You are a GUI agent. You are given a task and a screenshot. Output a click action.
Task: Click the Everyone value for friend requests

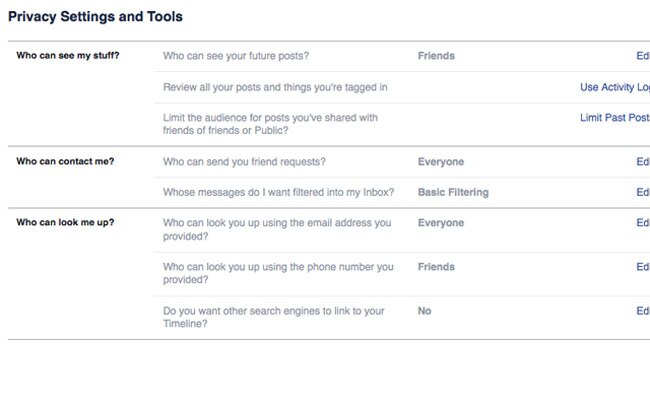(441, 162)
